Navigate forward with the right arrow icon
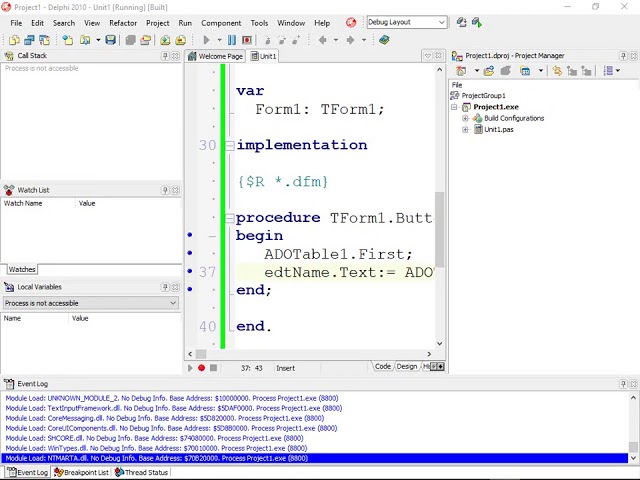Viewport: 640px width, 480px height. pos(350,40)
